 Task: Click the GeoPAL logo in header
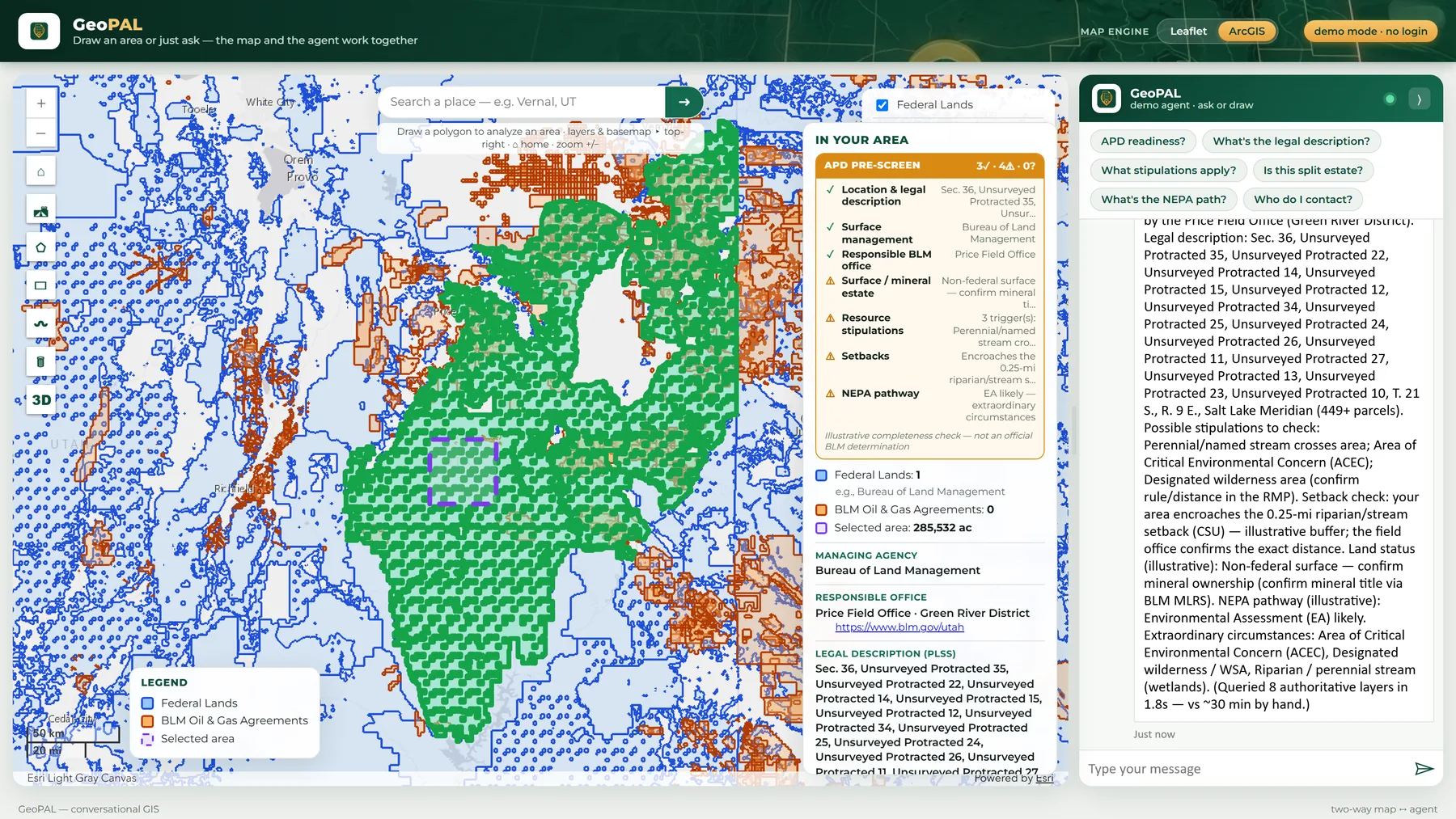pyautogui.click(x=39, y=32)
